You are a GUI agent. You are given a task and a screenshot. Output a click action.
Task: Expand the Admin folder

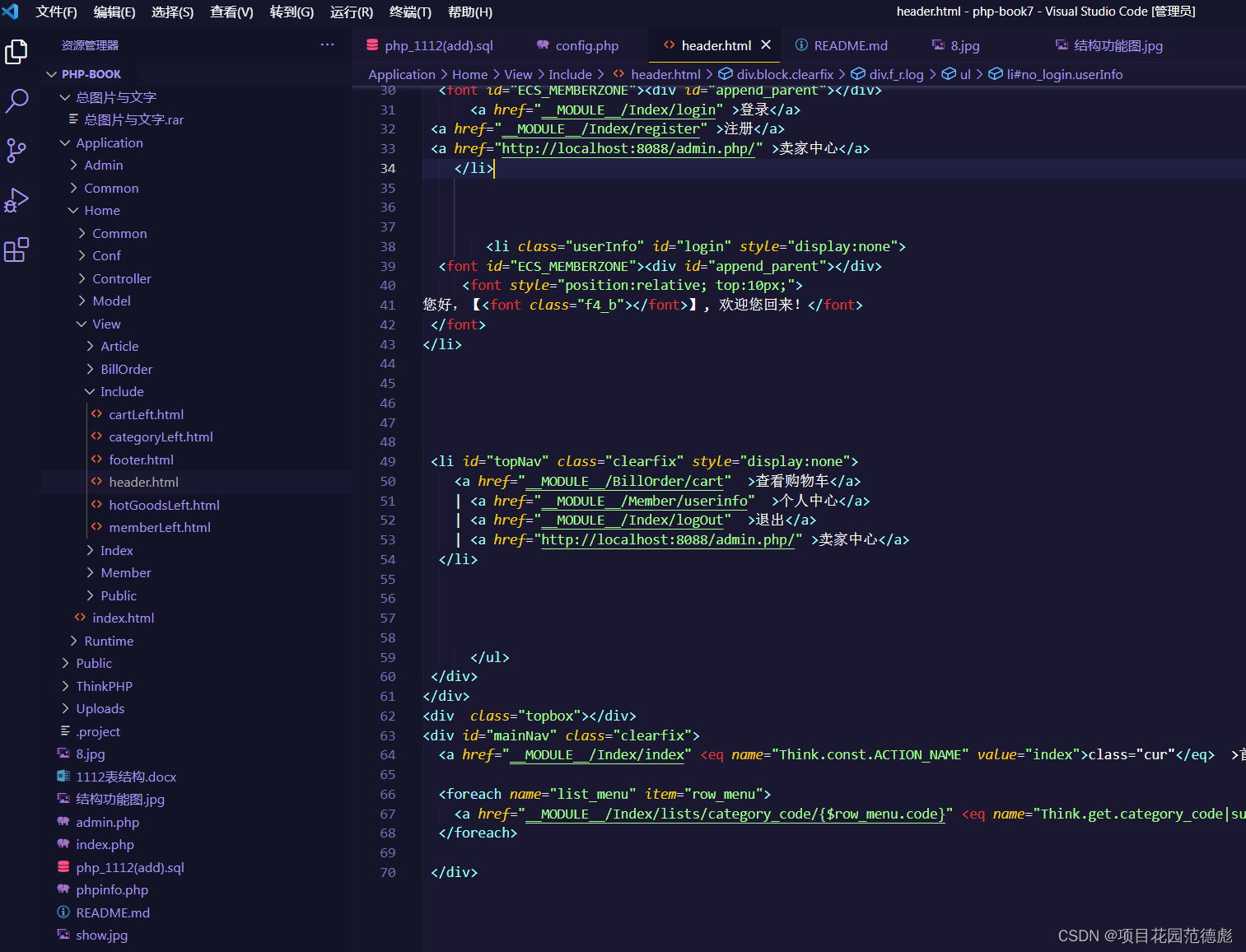point(73,165)
